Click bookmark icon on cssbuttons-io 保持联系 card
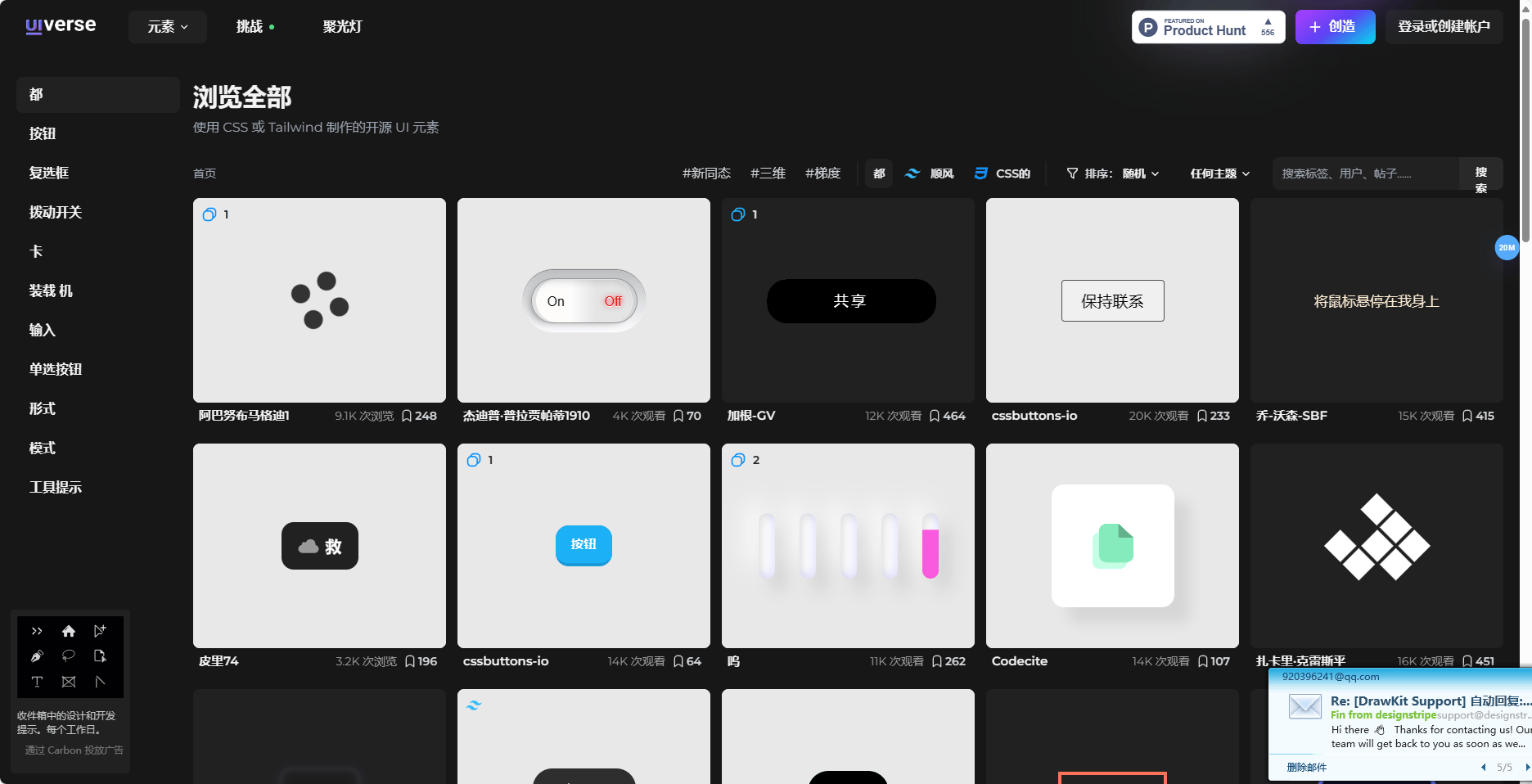This screenshot has height=784, width=1532. click(x=1201, y=416)
